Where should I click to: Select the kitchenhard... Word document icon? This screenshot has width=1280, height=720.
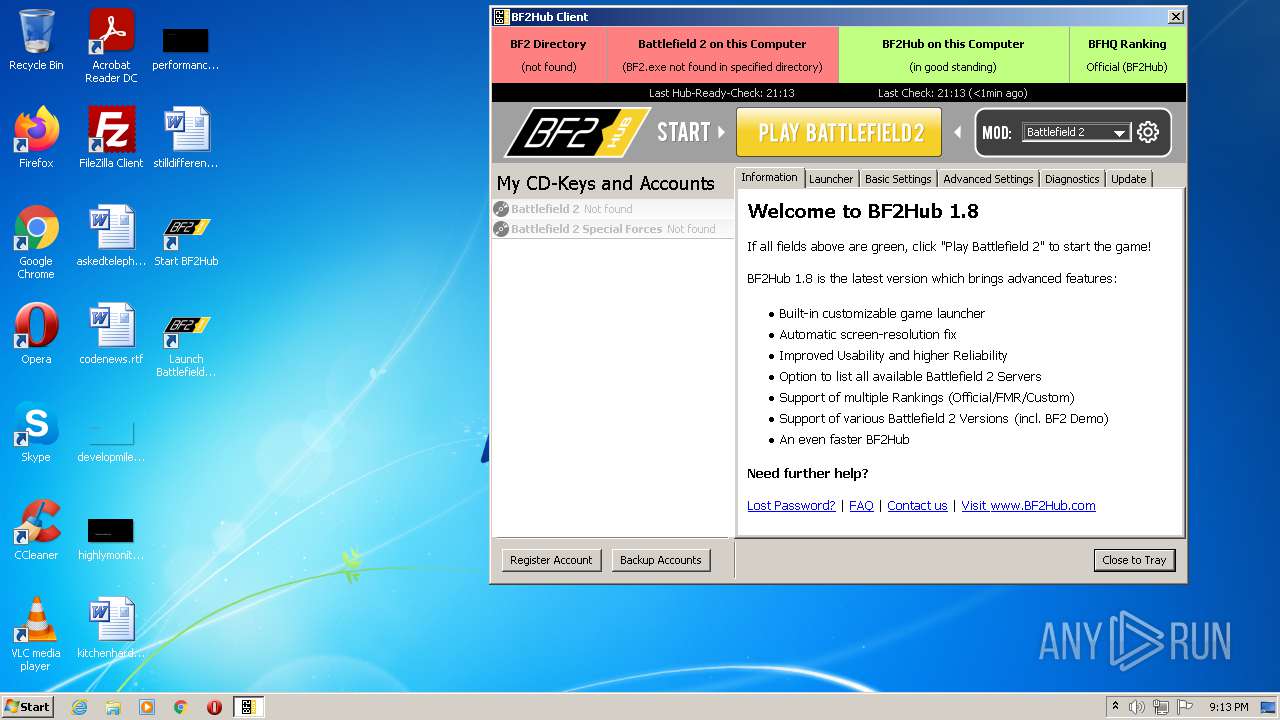click(111, 627)
